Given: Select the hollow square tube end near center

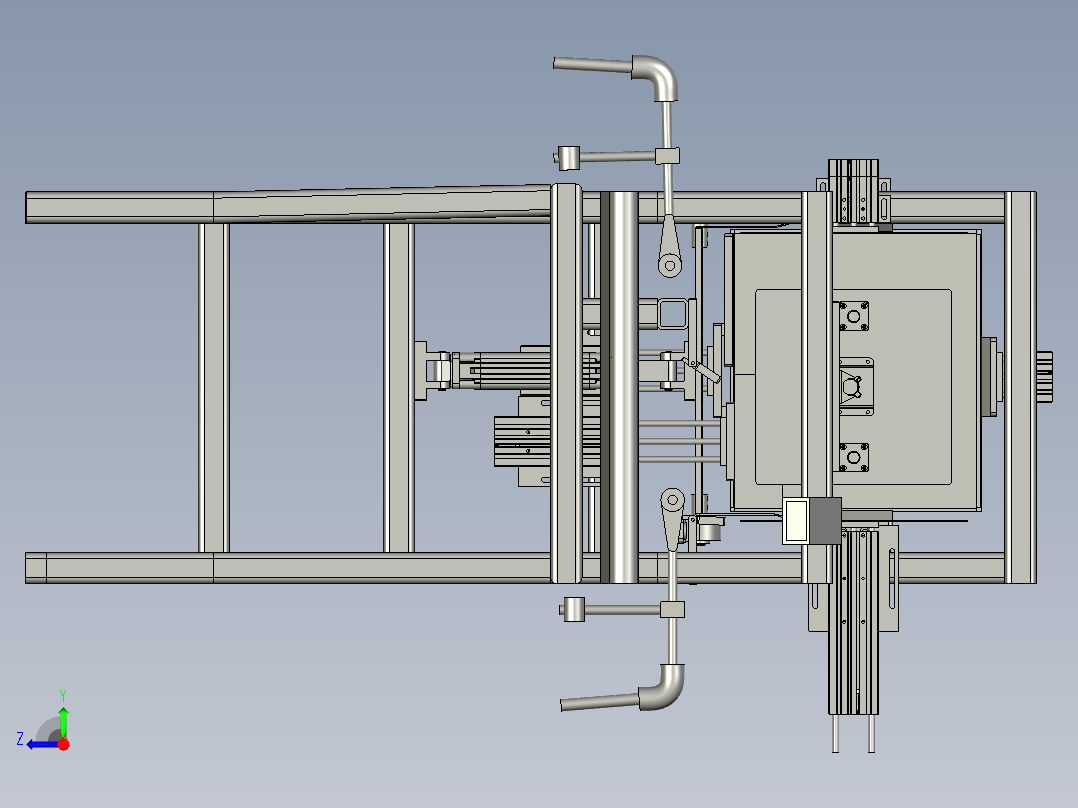Looking at the screenshot, I should pos(673,314).
